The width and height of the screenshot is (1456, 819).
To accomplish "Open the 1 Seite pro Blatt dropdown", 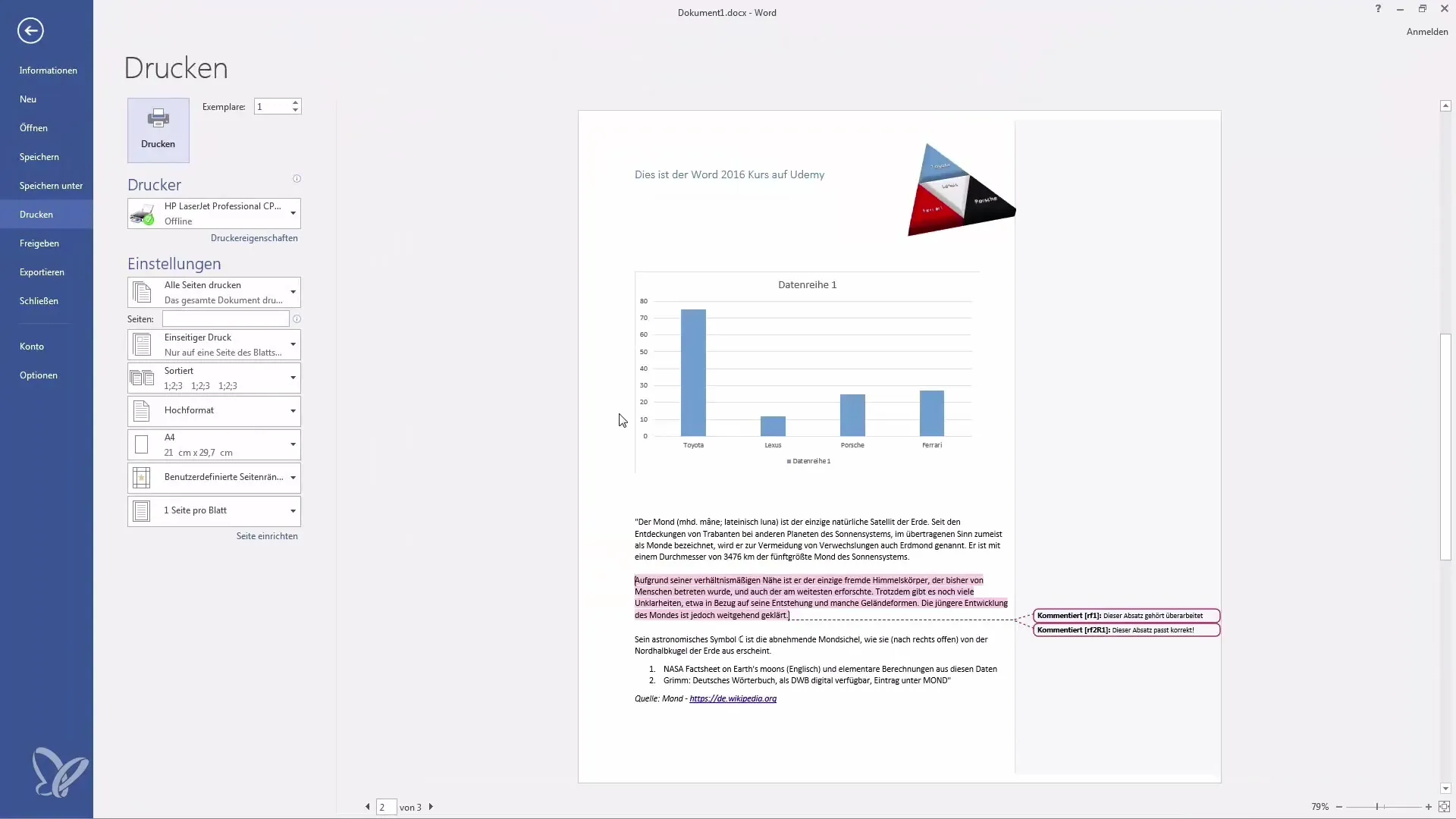I will tap(214, 511).
